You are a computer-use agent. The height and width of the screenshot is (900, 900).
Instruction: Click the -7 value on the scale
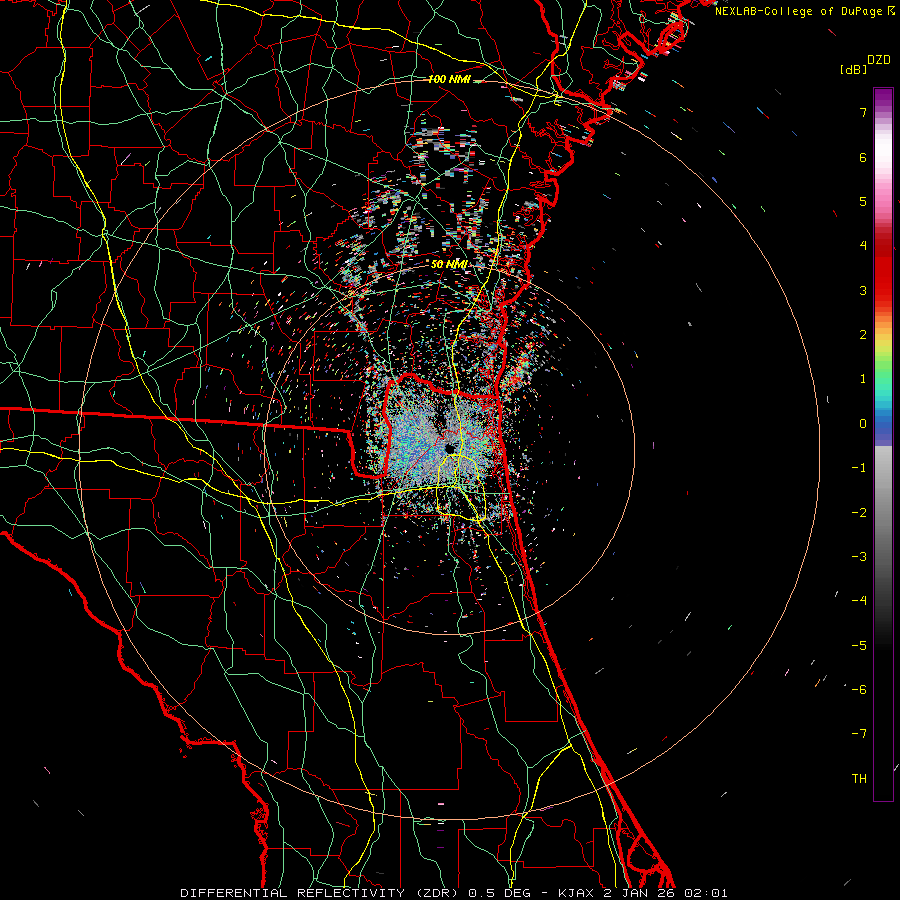click(859, 734)
